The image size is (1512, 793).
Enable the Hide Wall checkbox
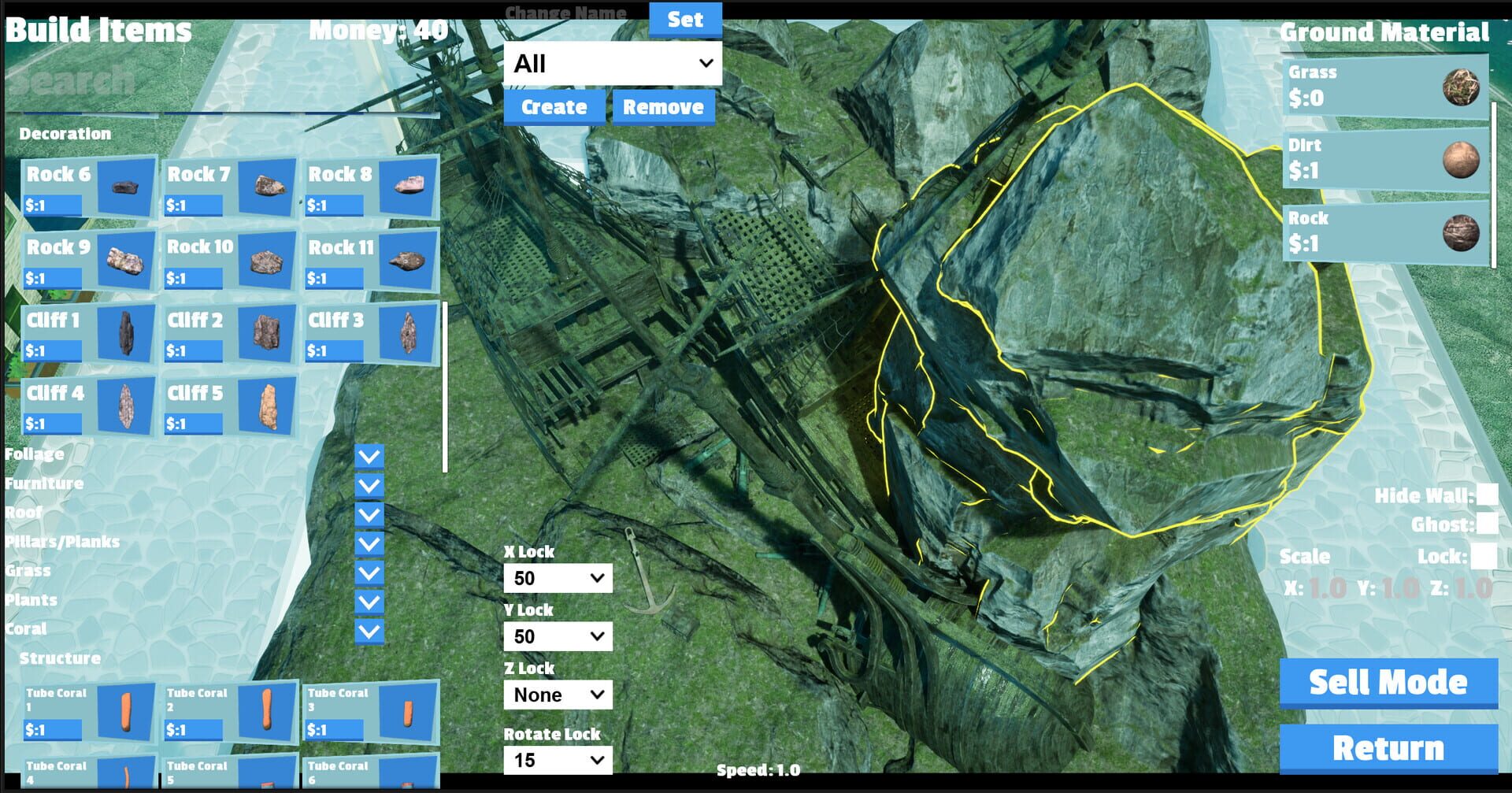[1488, 496]
